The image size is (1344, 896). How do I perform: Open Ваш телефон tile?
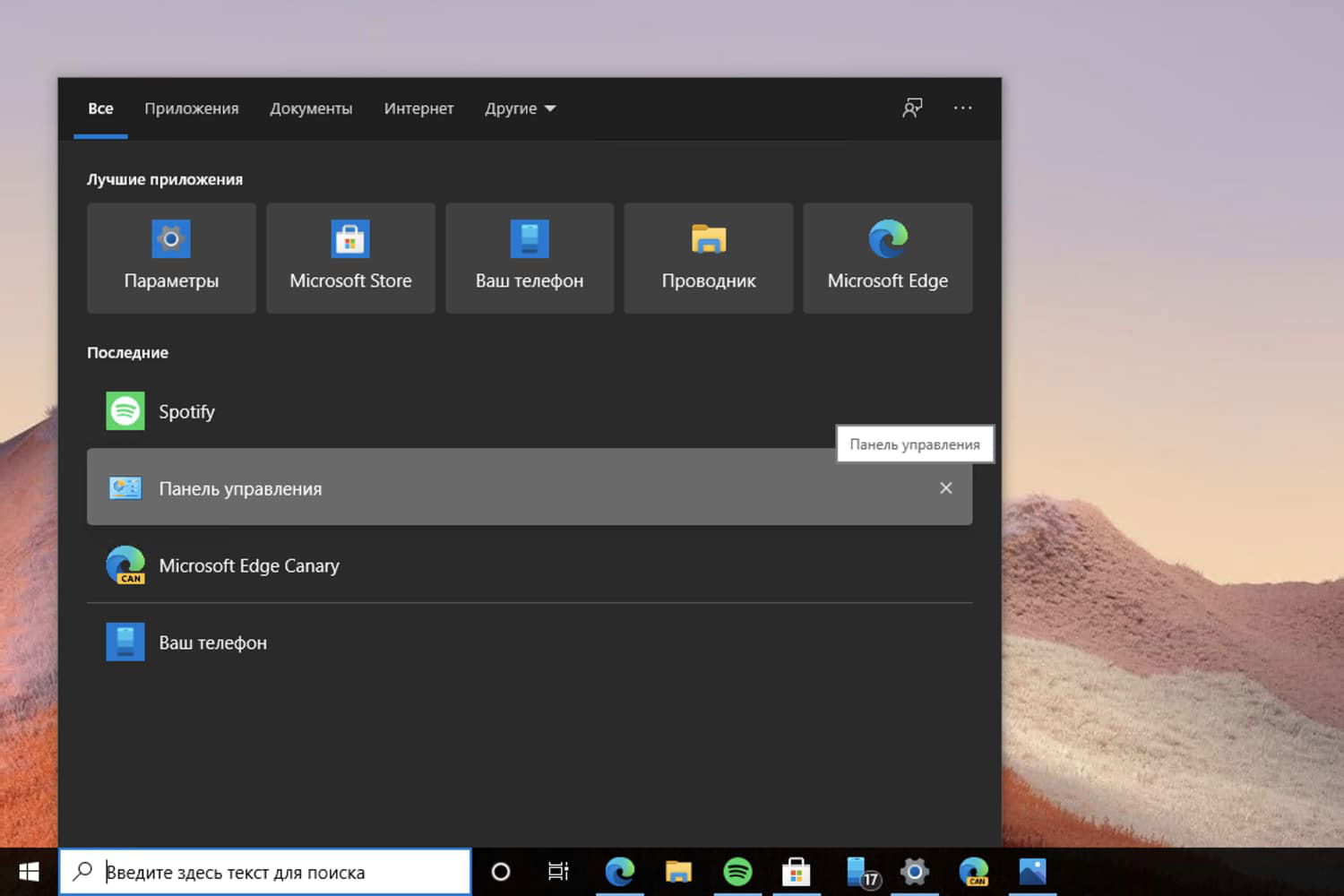529,258
